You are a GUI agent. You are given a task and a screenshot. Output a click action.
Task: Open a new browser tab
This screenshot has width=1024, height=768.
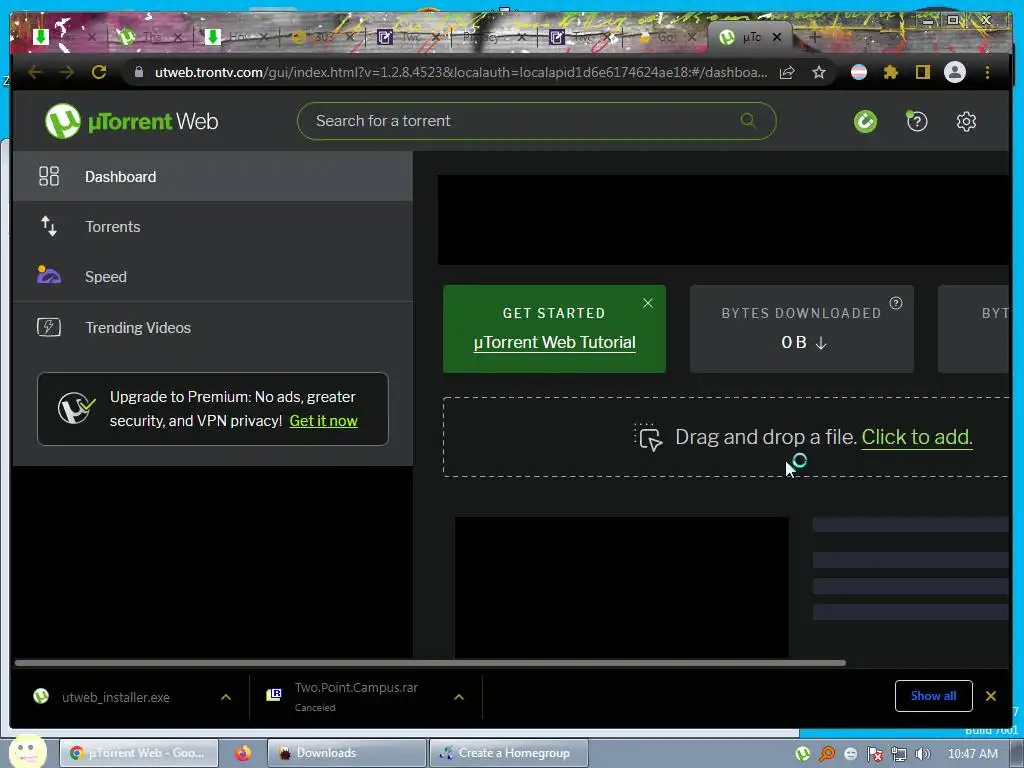click(814, 38)
